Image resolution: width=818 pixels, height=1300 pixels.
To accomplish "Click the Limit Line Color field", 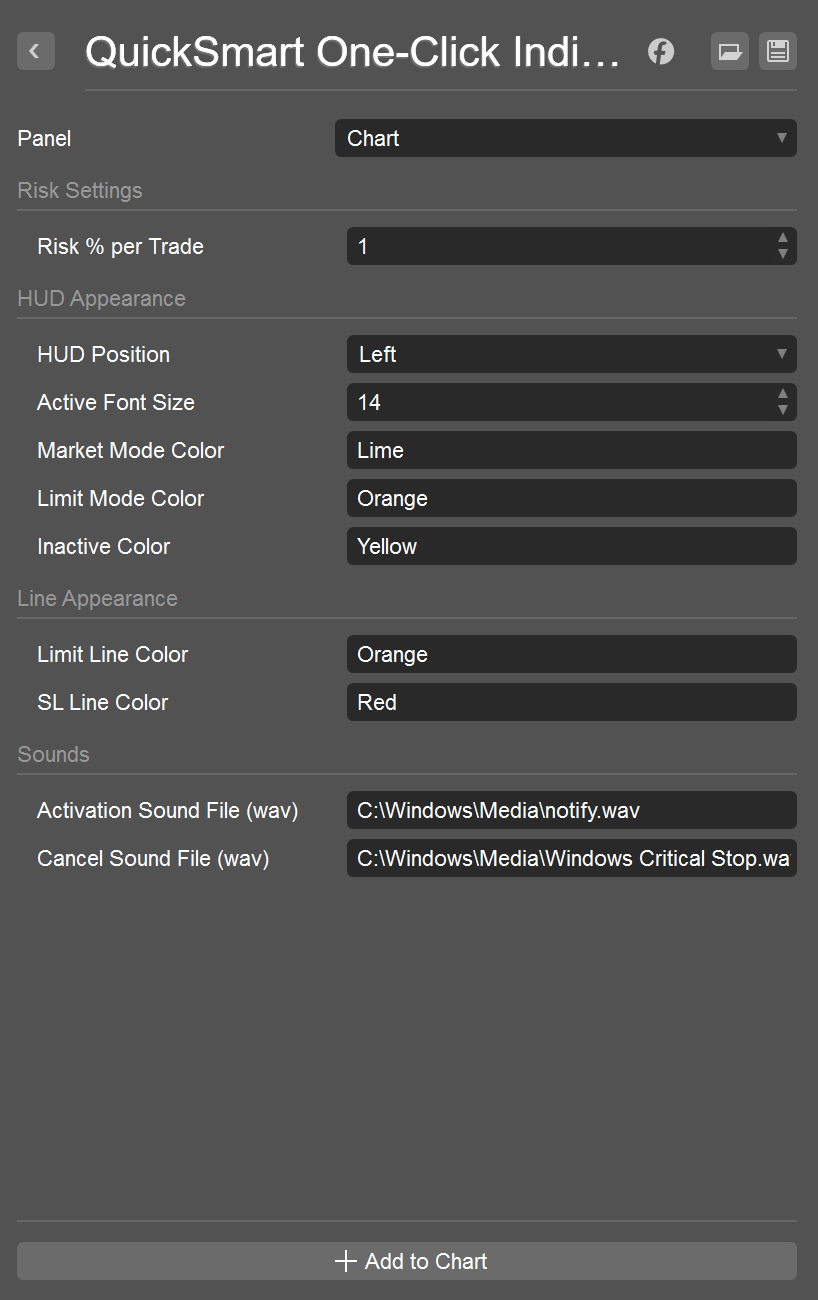I will point(571,654).
